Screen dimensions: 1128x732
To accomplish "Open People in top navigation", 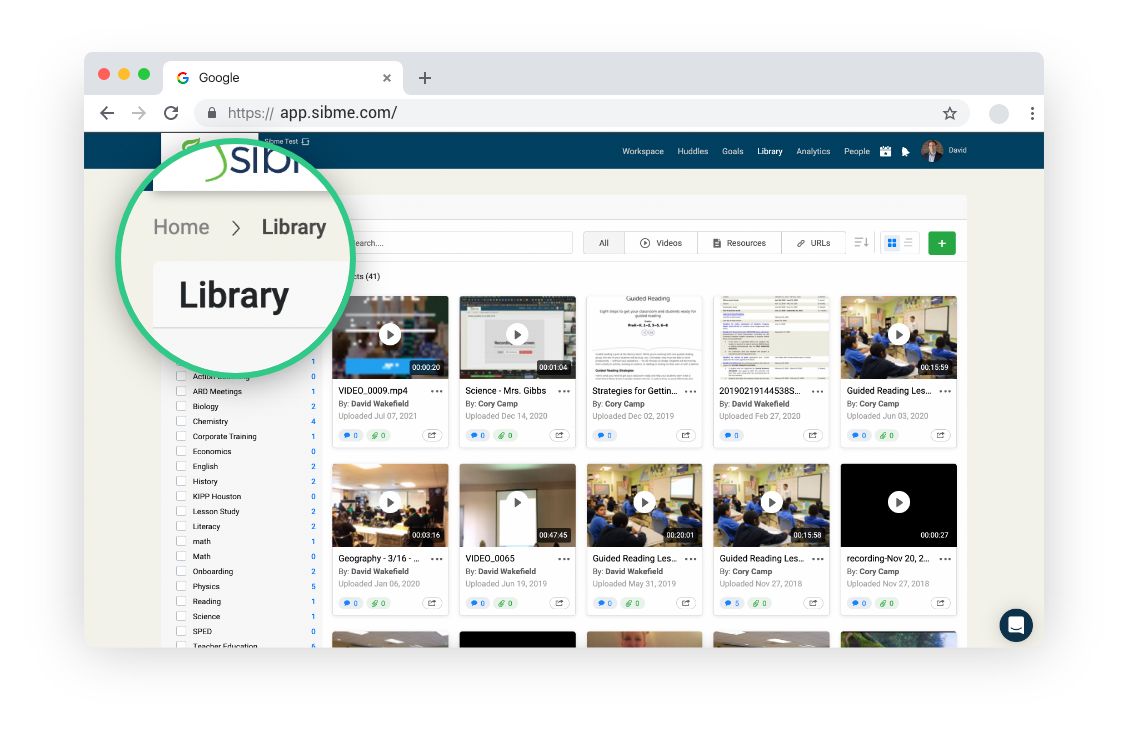I will pos(857,152).
